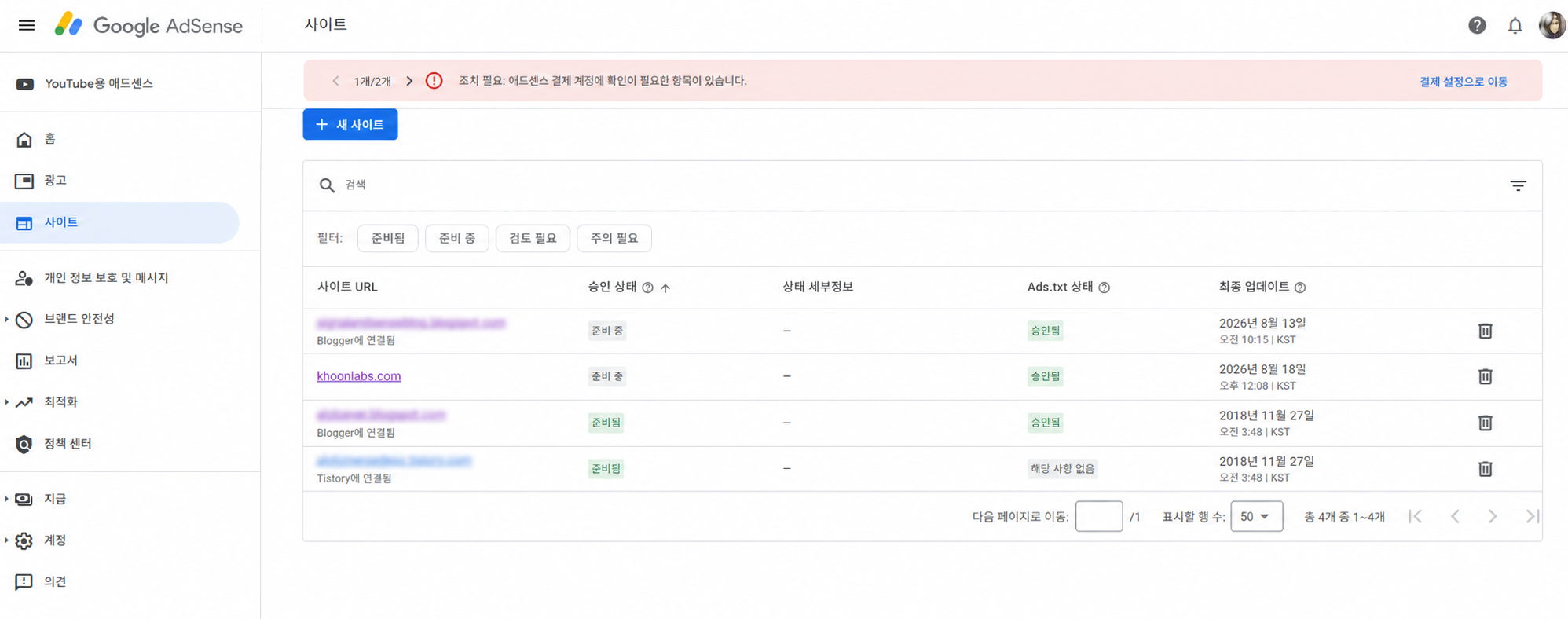Image resolution: width=1568 pixels, height=619 pixels.
Task: Click 승인 상태 help icon
Action: [647, 288]
